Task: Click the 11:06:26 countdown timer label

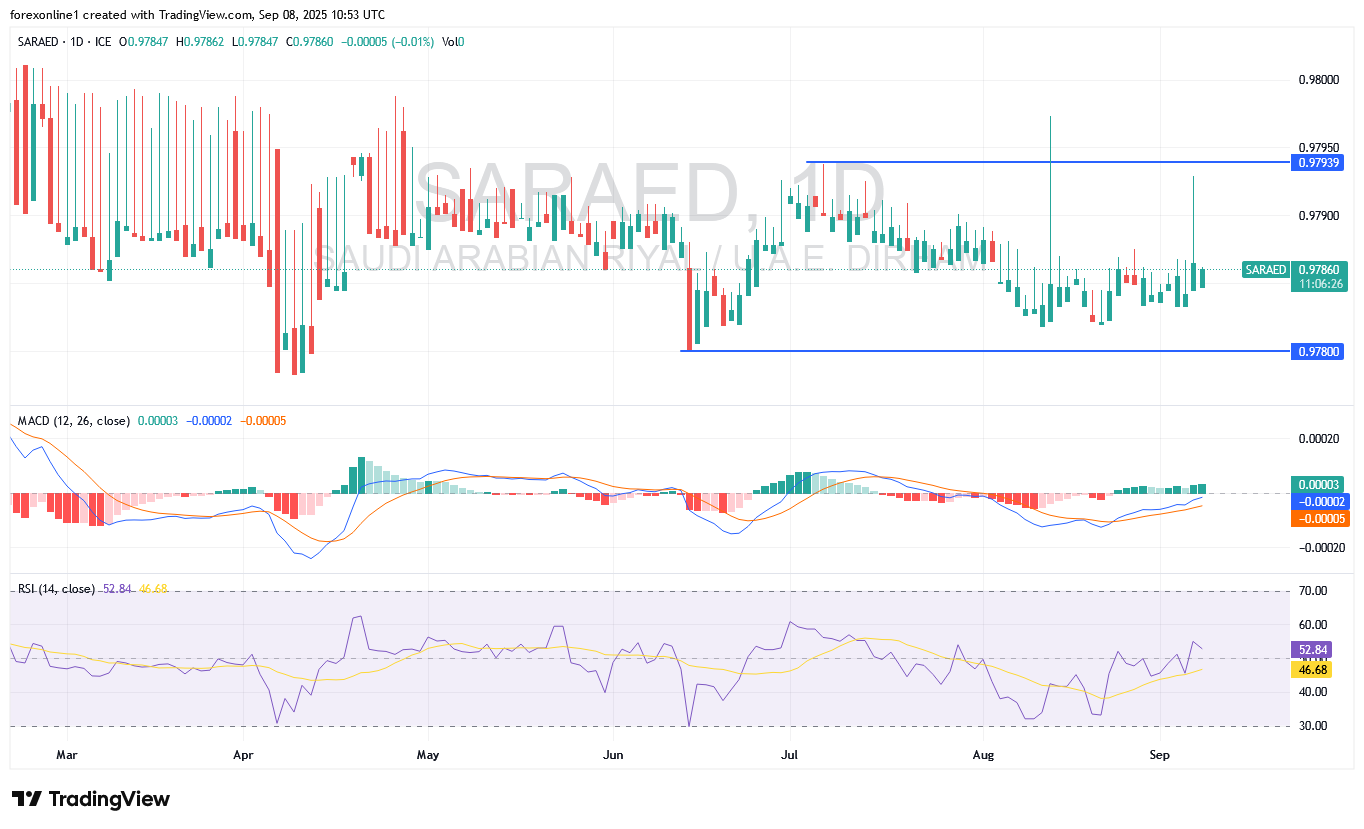Action: tap(1319, 284)
